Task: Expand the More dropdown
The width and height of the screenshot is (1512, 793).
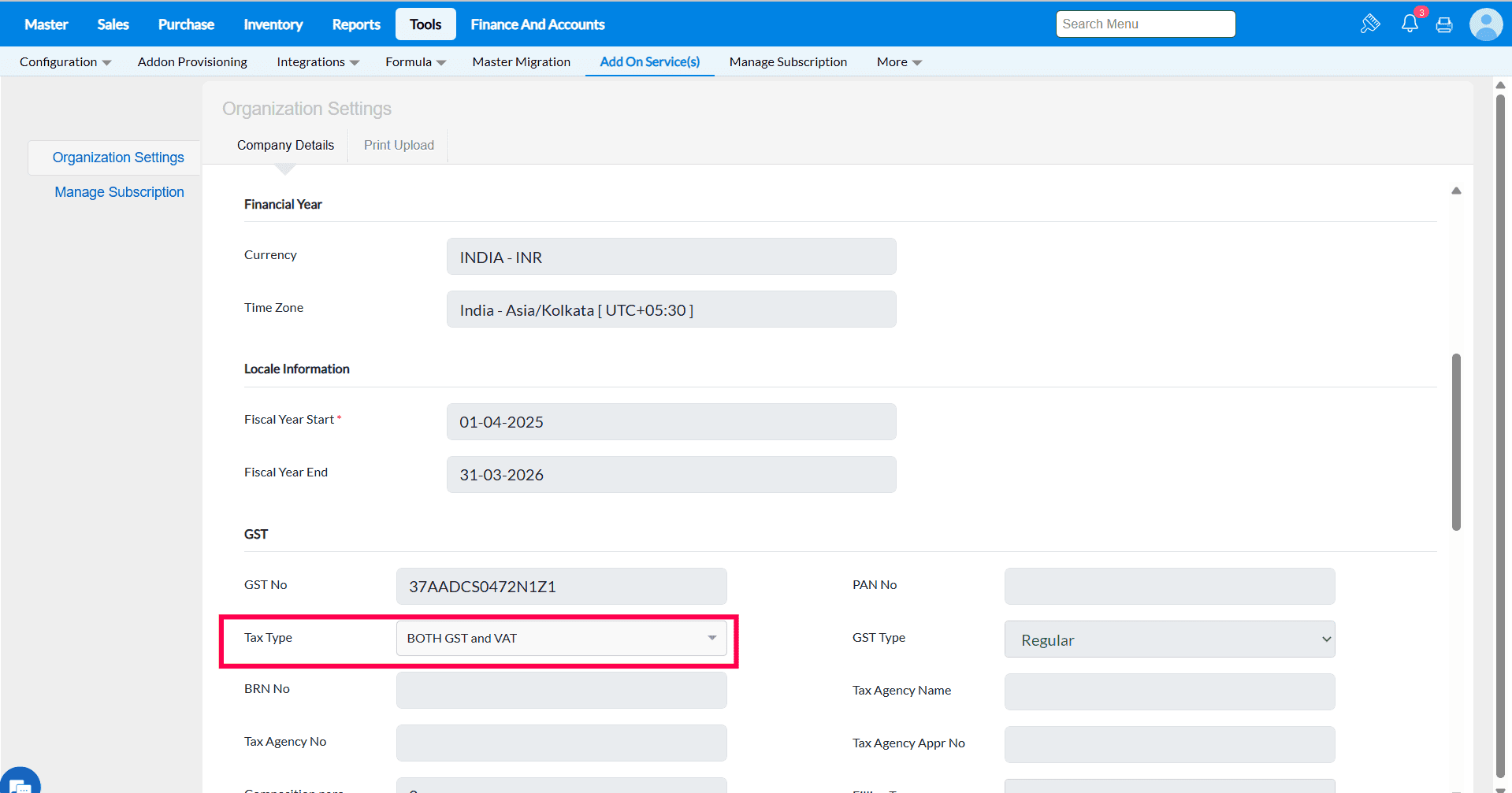Action: pos(899,61)
